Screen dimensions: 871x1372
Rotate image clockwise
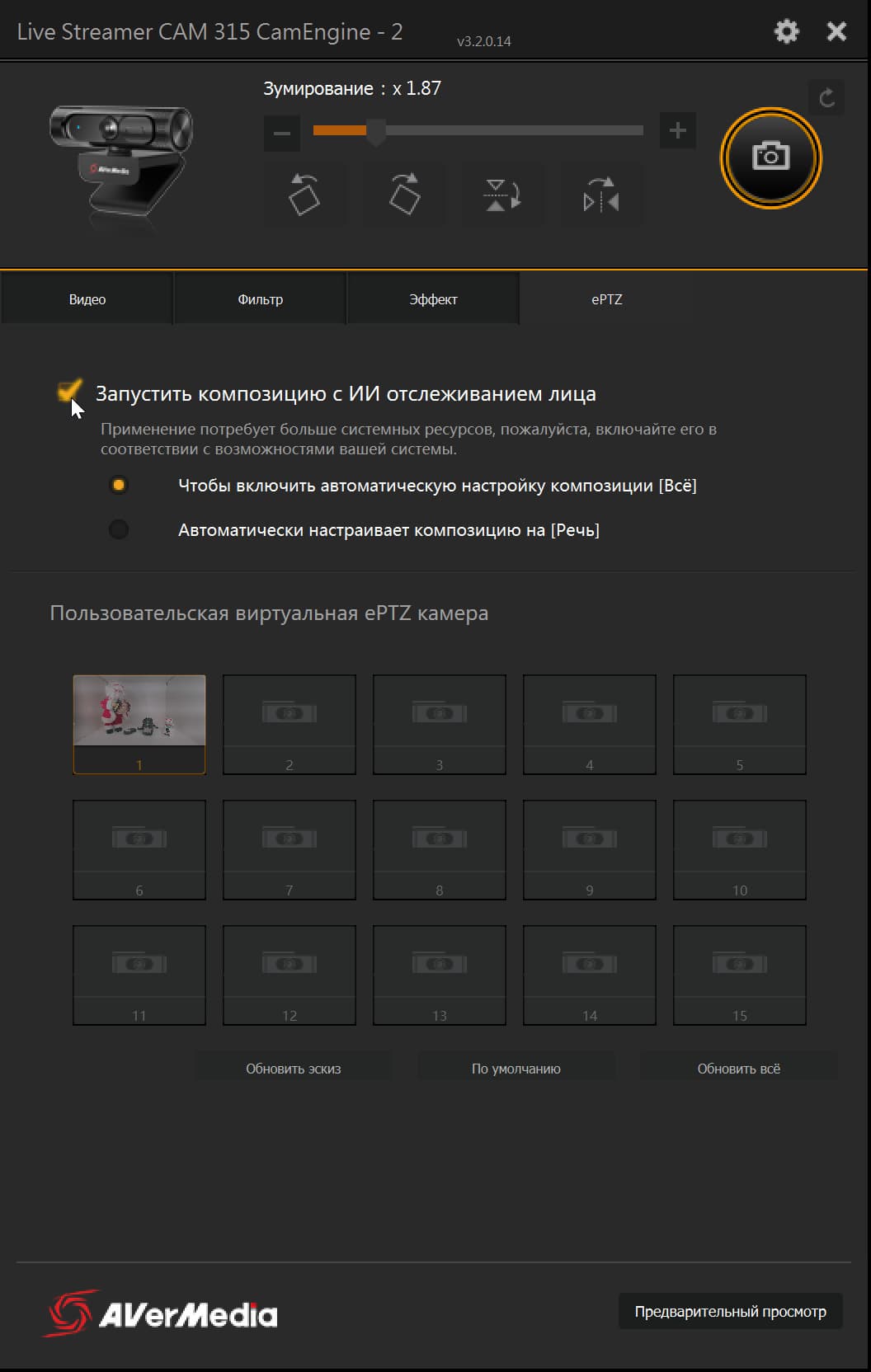404,195
